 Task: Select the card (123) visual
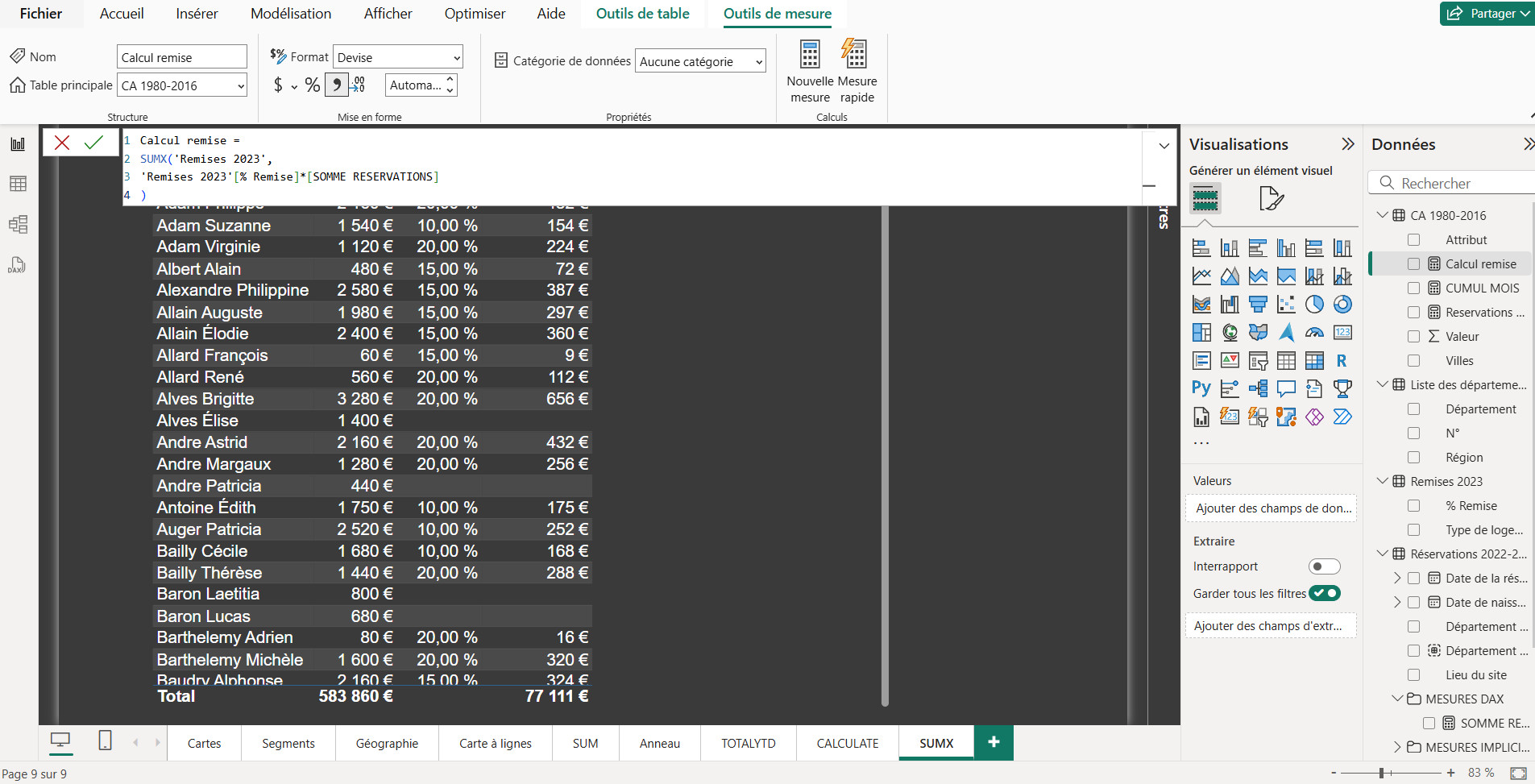pos(1342,332)
